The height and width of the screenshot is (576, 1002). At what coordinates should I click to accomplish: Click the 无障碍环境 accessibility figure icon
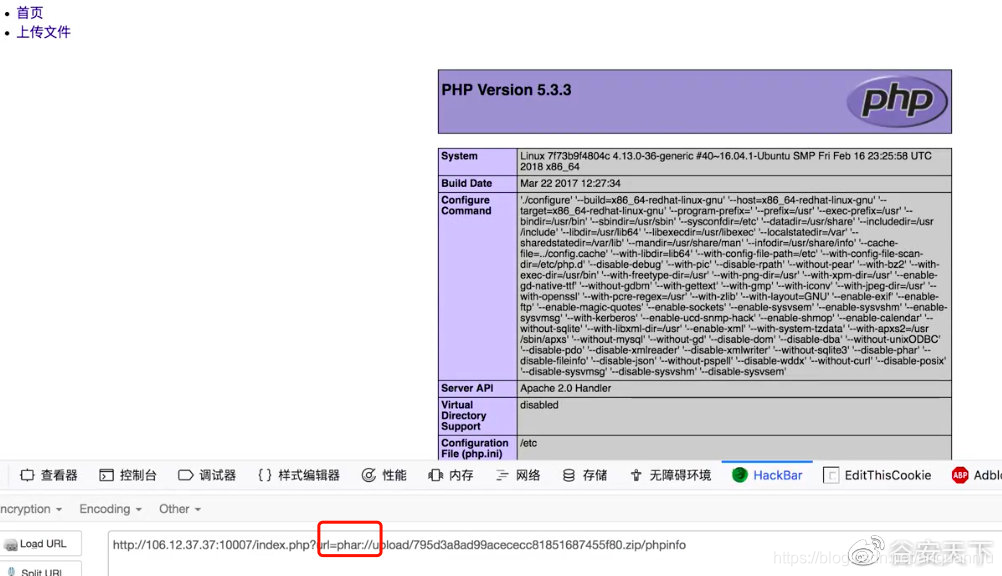(636, 475)
